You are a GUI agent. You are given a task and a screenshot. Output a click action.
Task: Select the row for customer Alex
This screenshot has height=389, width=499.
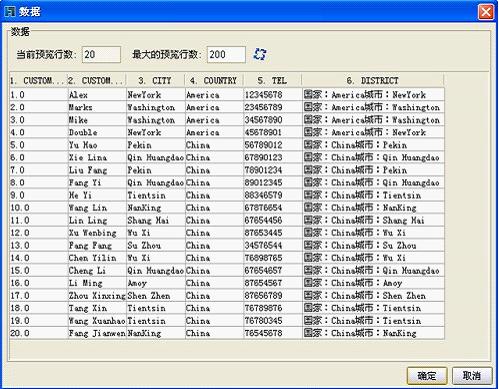227,95
